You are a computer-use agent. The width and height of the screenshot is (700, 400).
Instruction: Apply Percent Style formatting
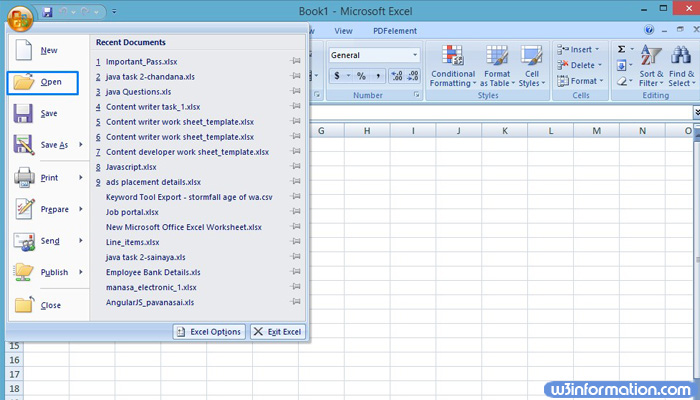pos(361,76)
